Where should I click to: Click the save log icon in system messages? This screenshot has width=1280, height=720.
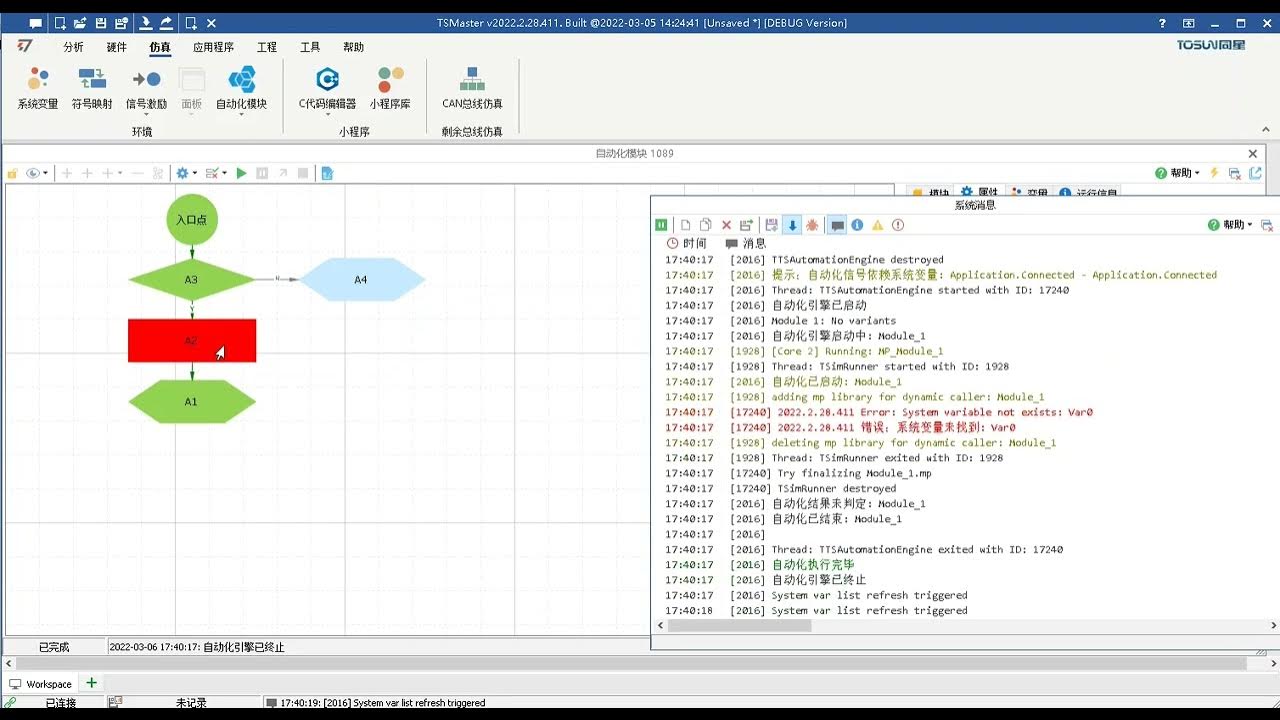coord(772,225)
